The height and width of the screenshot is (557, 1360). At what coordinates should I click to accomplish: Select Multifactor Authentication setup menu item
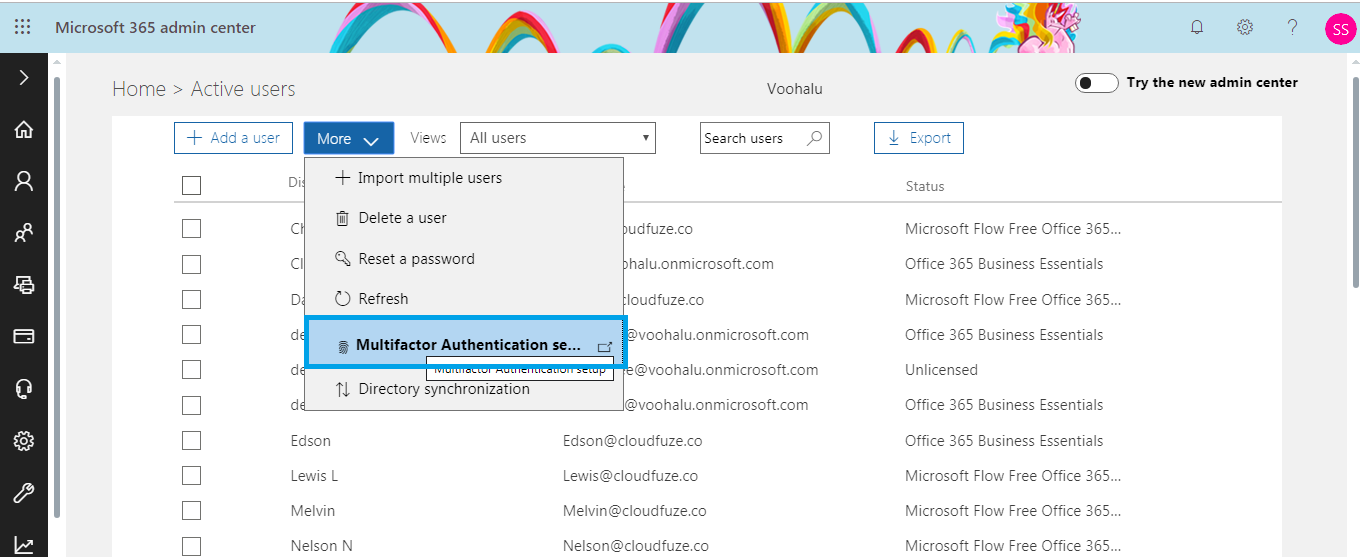466,344
